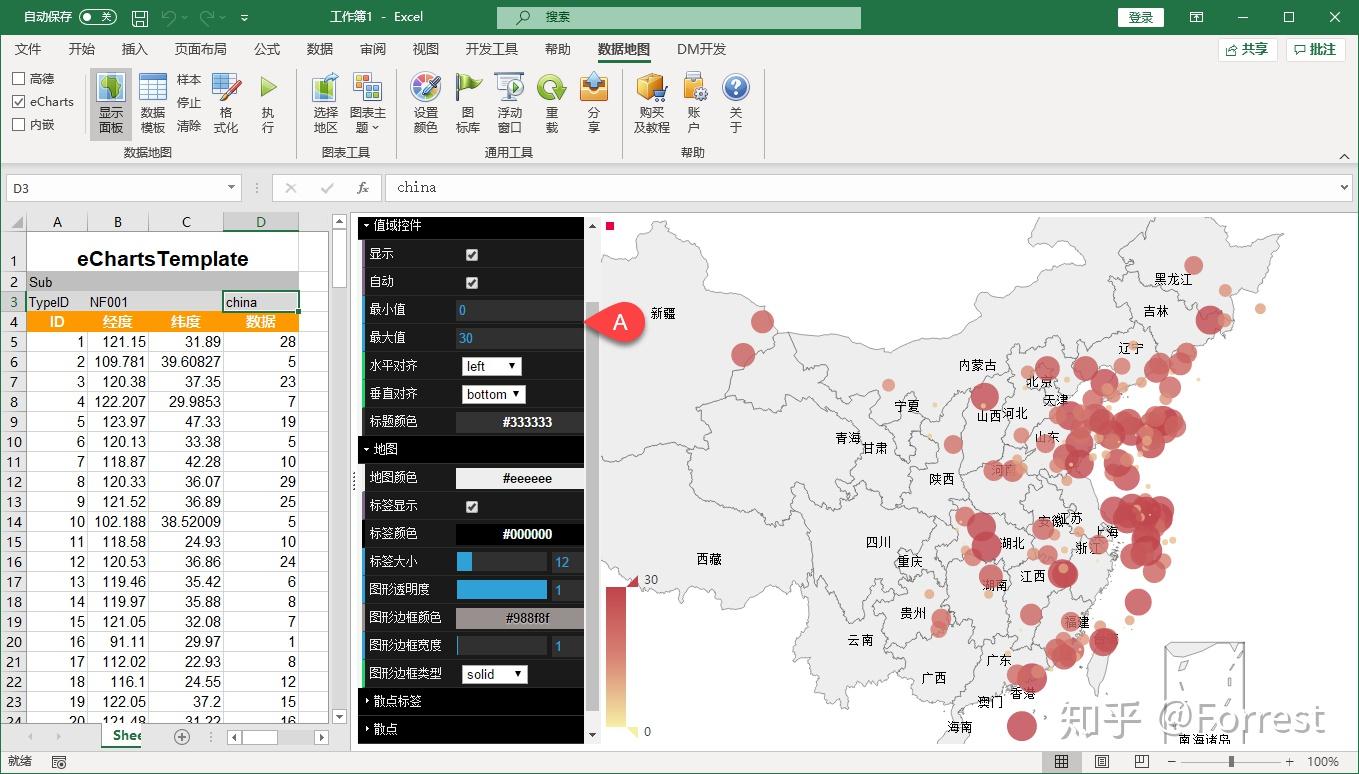1359x774 pixels.
Task: Enable the 高德 checkbox
Action: point(17,79)
